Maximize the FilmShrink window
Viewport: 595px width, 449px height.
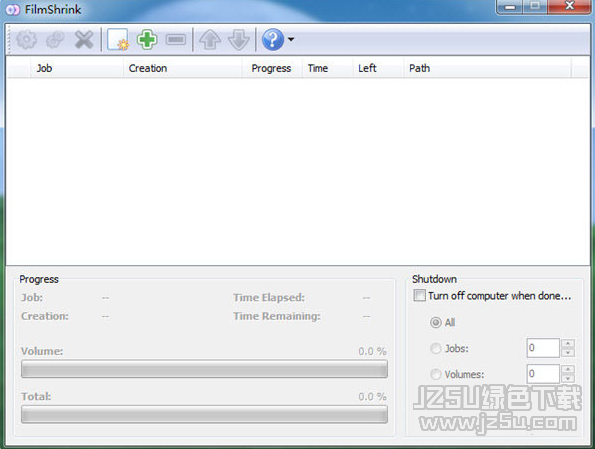pyautogui.click(x=535, y=7)
